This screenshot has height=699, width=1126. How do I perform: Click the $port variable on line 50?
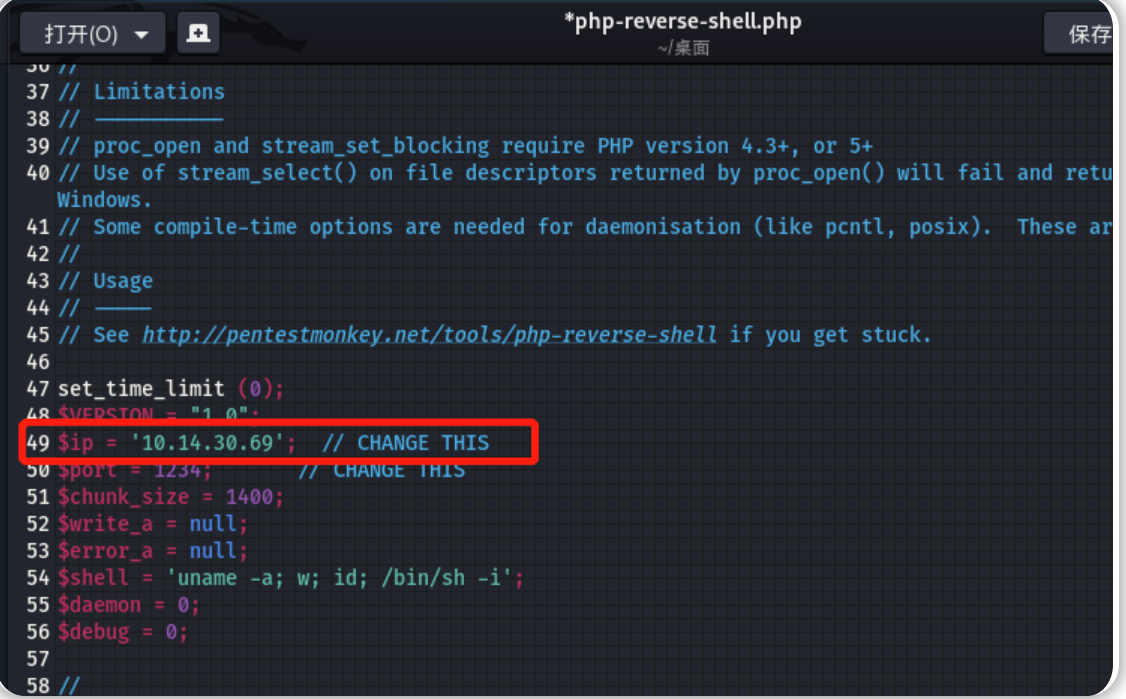pyautogui.click(x=87, y=470)
